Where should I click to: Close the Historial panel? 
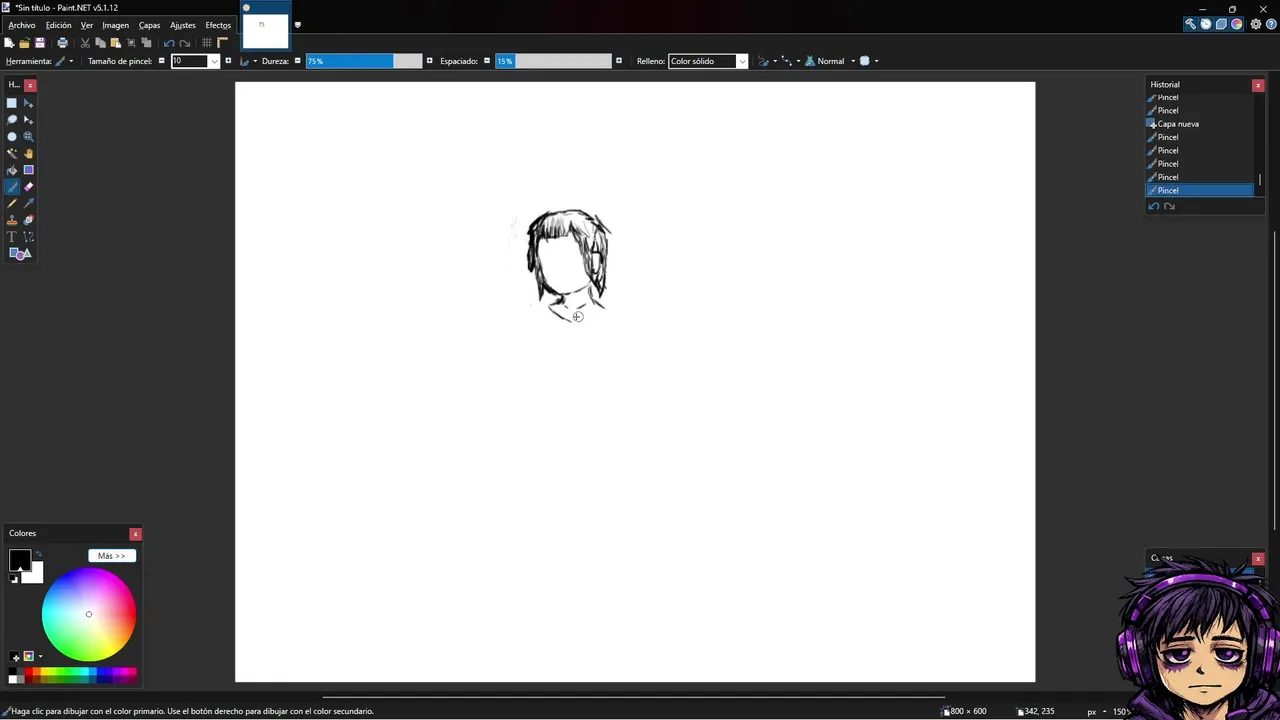tap(1258, 85)
